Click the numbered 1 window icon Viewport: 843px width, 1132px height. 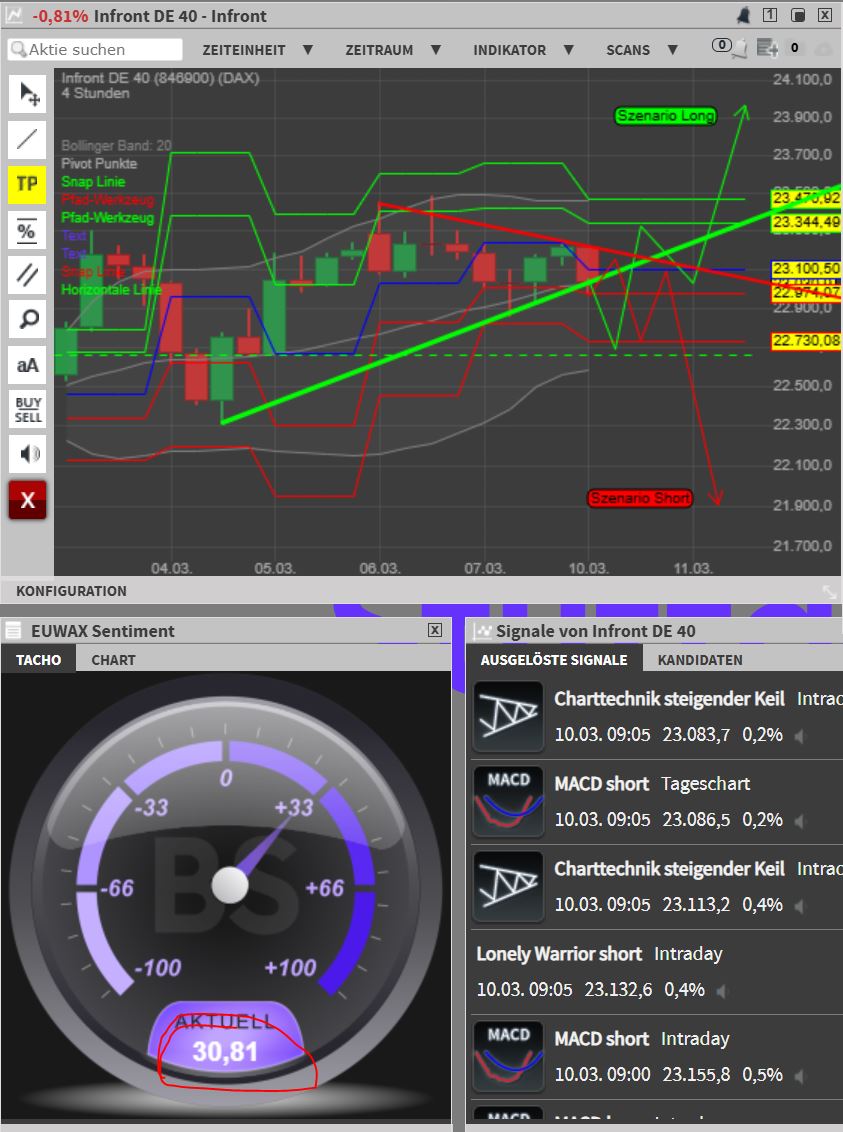[x=770, y=15]
